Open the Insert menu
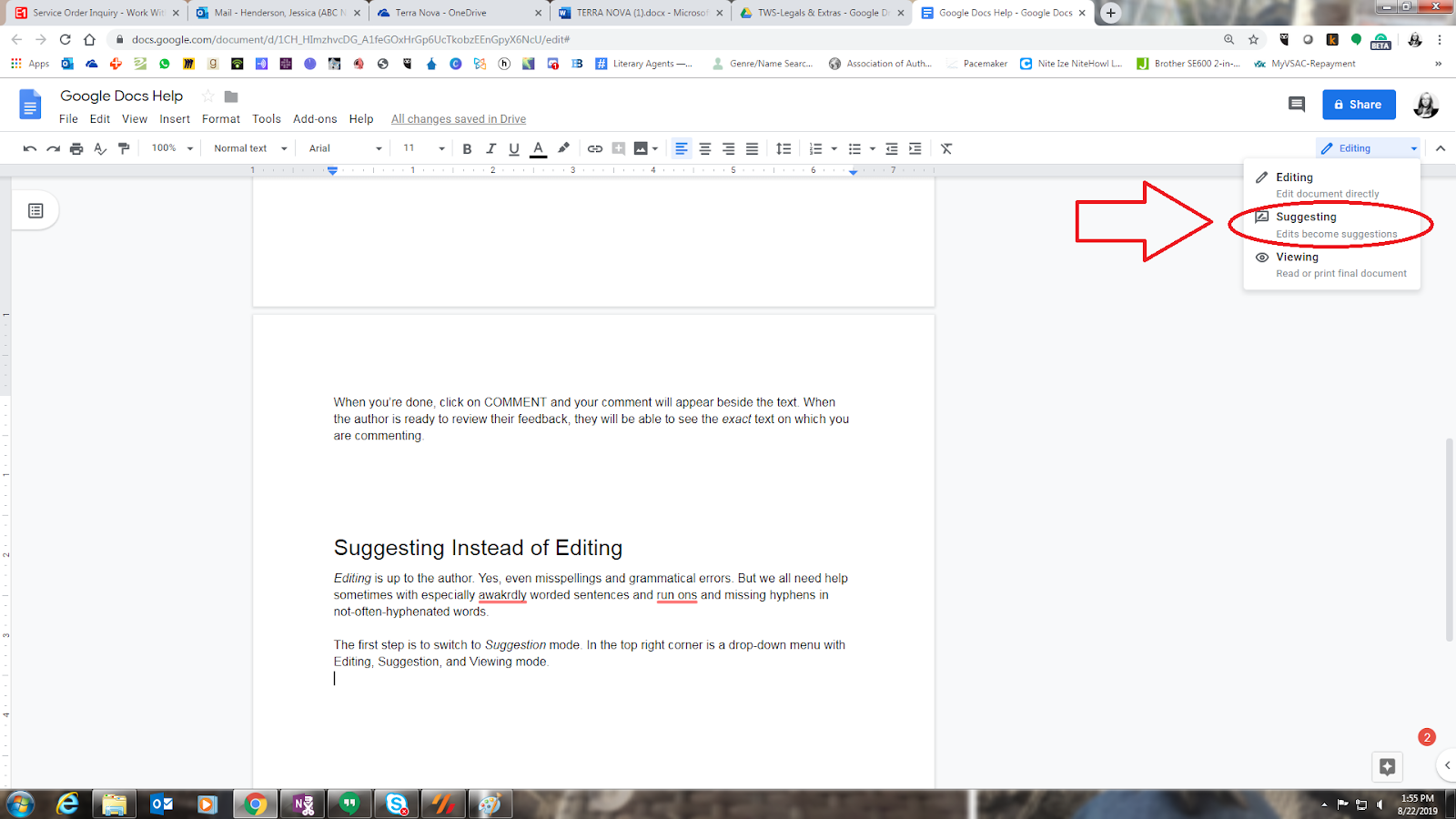The image size is (1456, 819). tap(175, 119)
